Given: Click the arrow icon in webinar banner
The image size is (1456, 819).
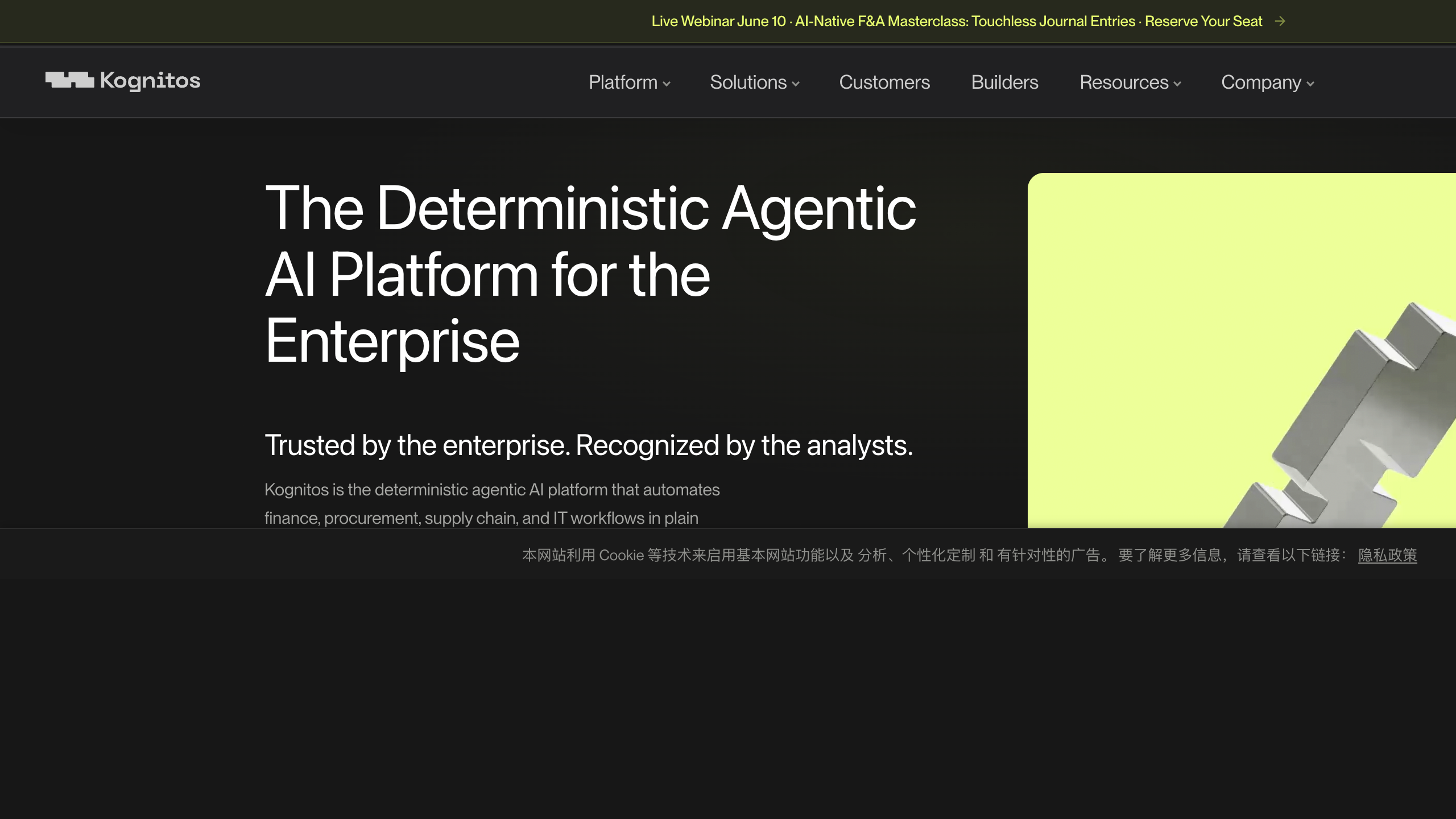Looking at the screenshot, I should tap(1280, 22).
